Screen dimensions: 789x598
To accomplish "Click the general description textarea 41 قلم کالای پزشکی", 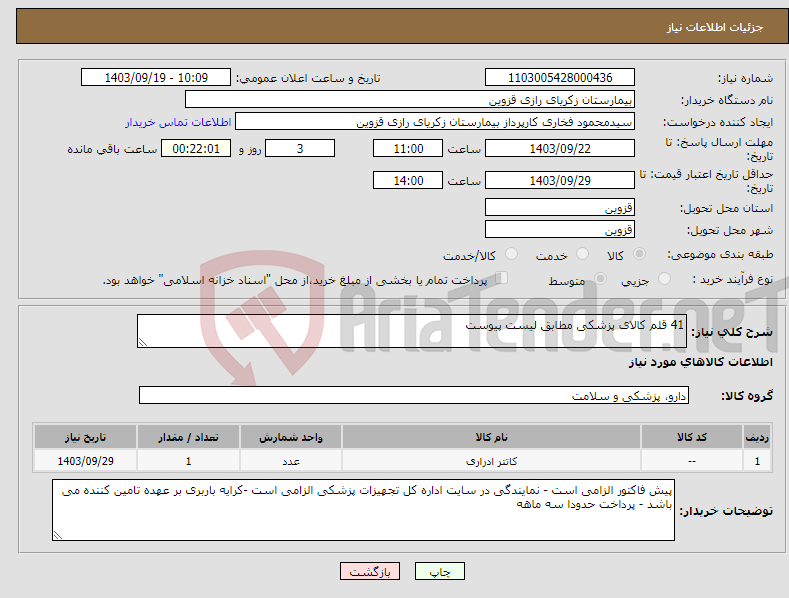I will 412,331.
